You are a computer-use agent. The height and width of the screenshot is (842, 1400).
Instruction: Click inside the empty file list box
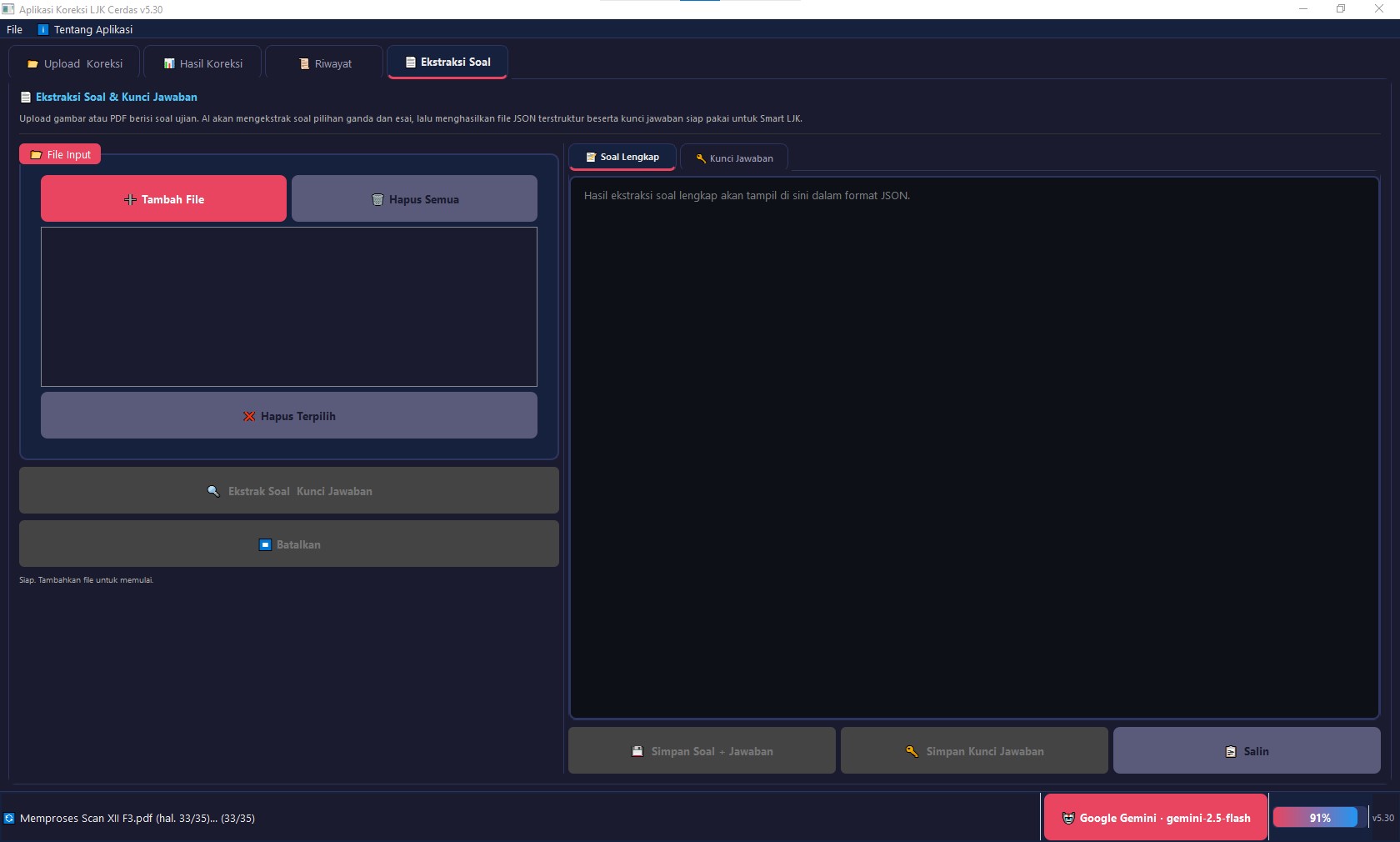(288, 307)
